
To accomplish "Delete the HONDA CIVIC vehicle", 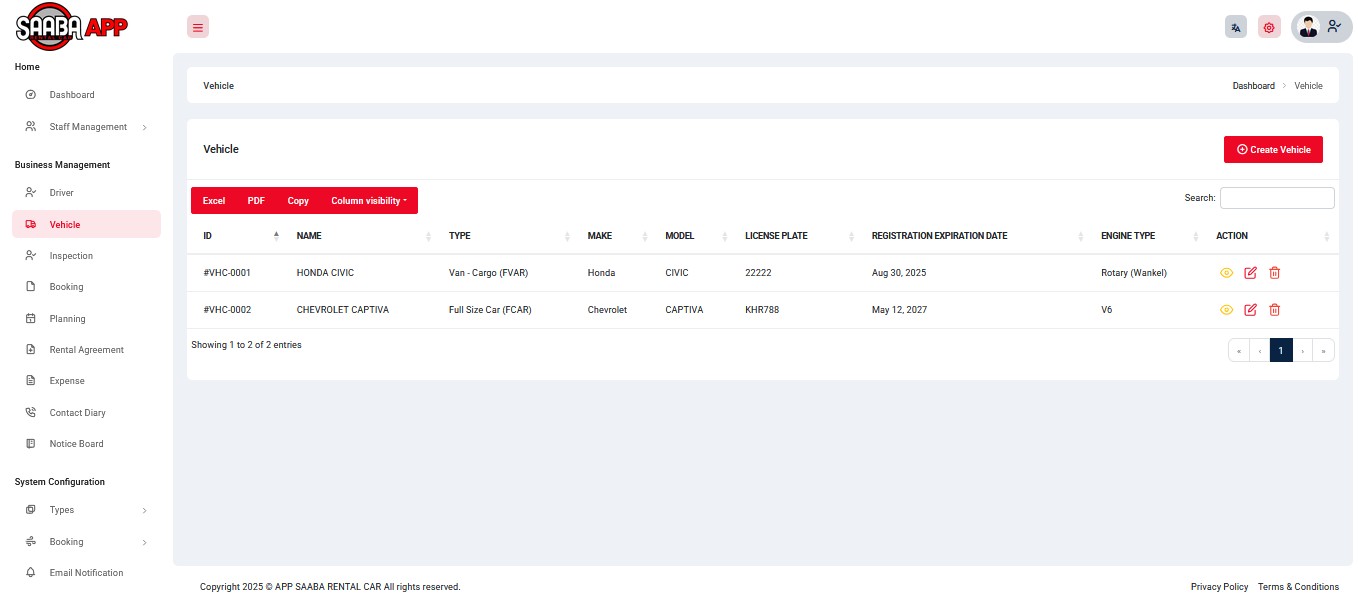I will pos(1274,273).
